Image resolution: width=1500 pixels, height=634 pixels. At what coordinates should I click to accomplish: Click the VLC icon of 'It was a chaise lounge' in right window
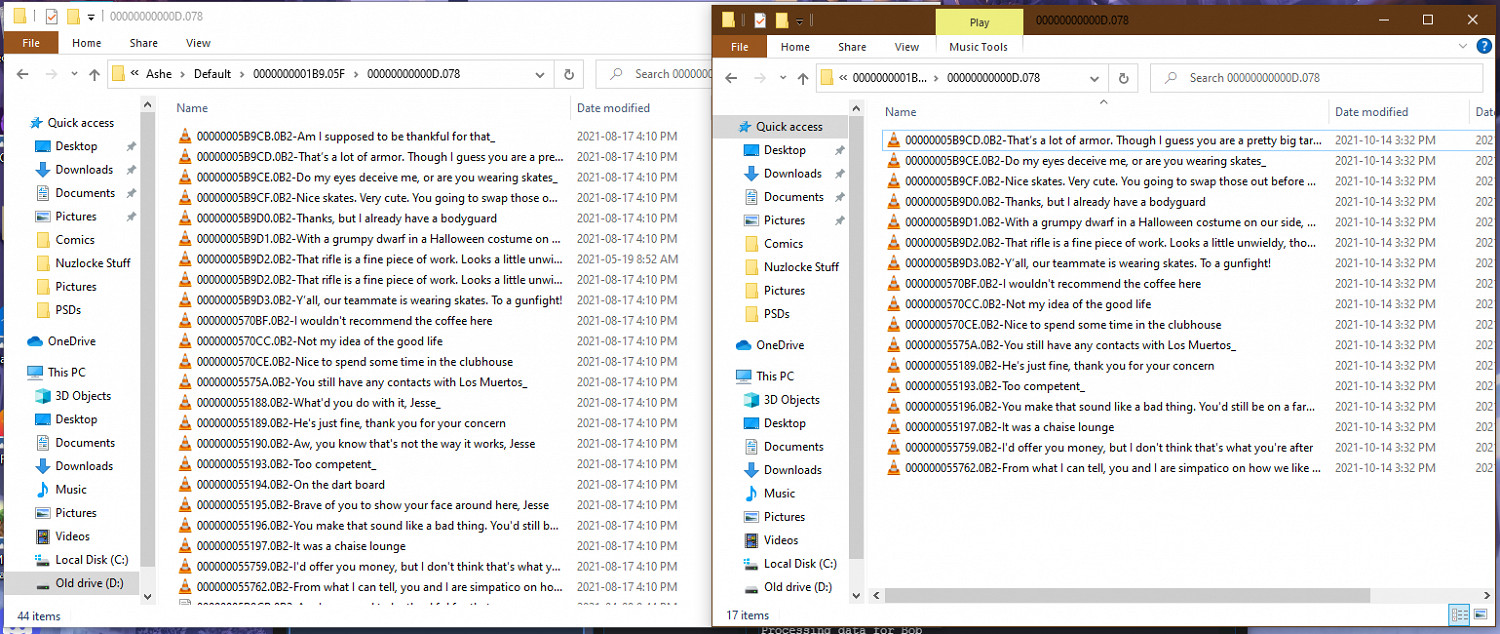pos(894,427)
